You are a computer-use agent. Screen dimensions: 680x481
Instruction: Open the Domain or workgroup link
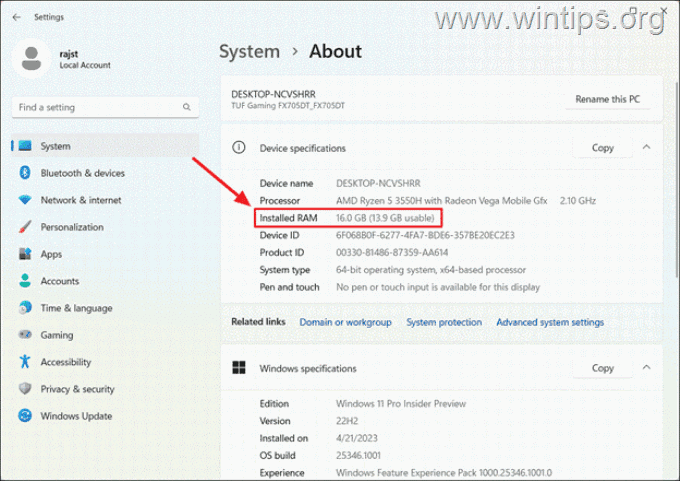point(345,322)
